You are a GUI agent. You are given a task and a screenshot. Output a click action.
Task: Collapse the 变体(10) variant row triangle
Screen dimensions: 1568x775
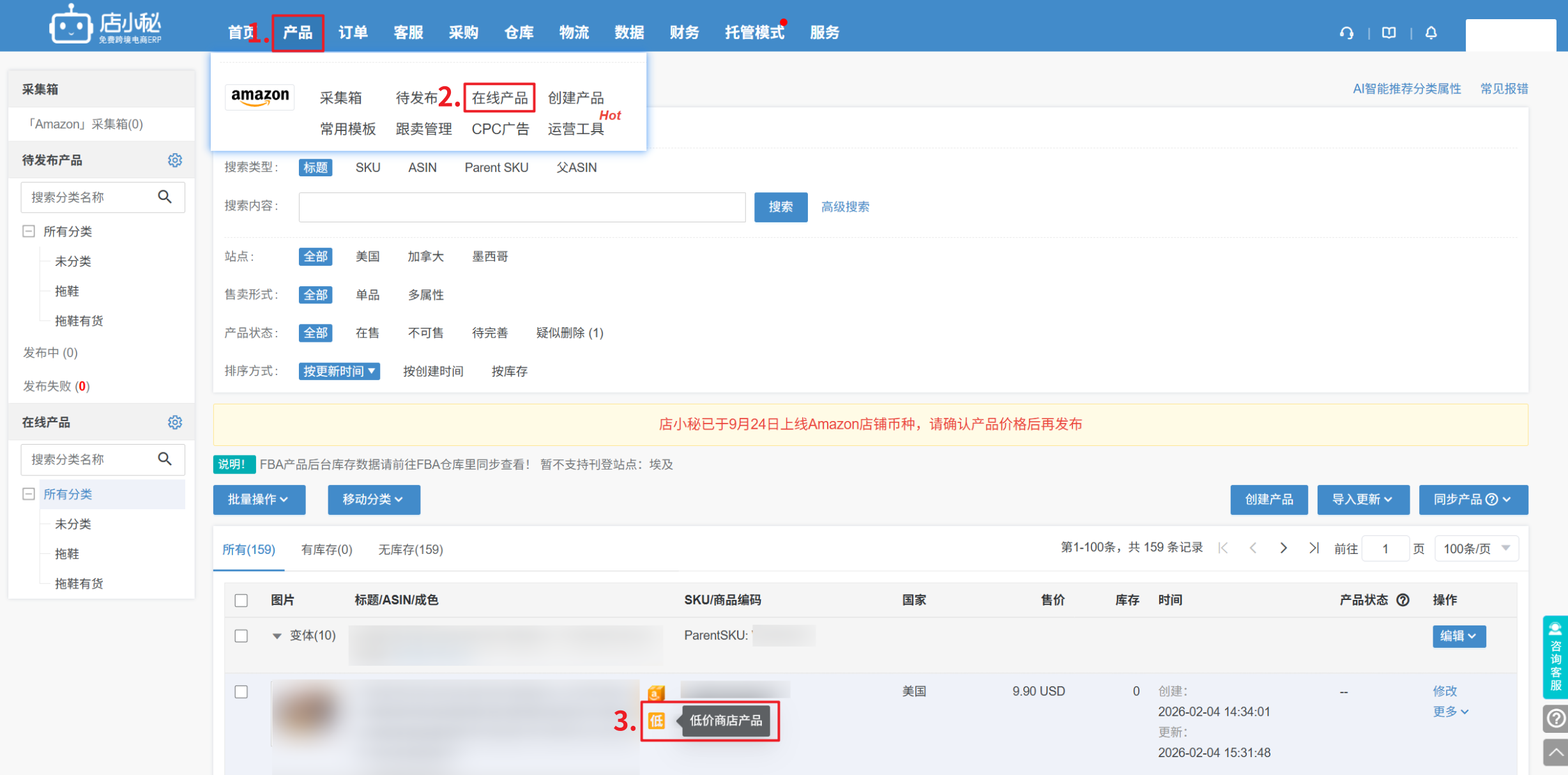(277, 636)
